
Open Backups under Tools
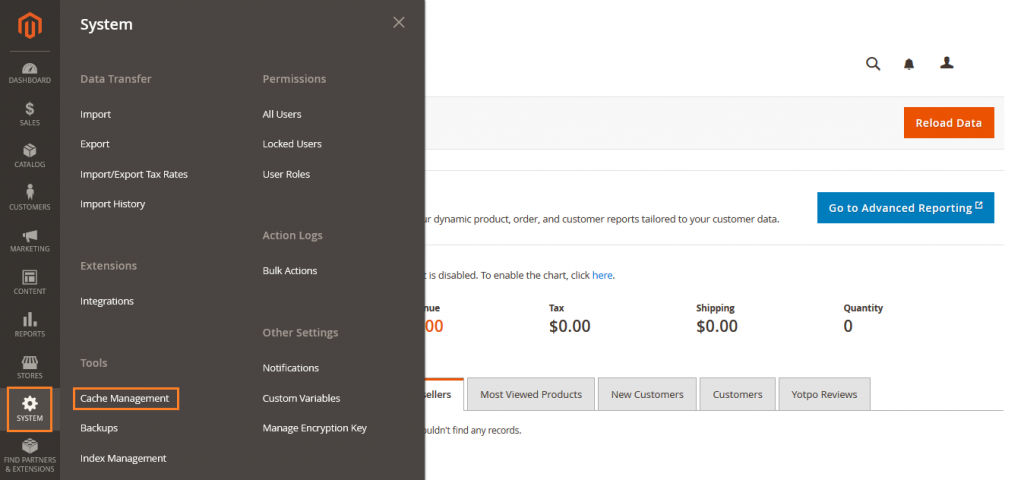point(99,428)
